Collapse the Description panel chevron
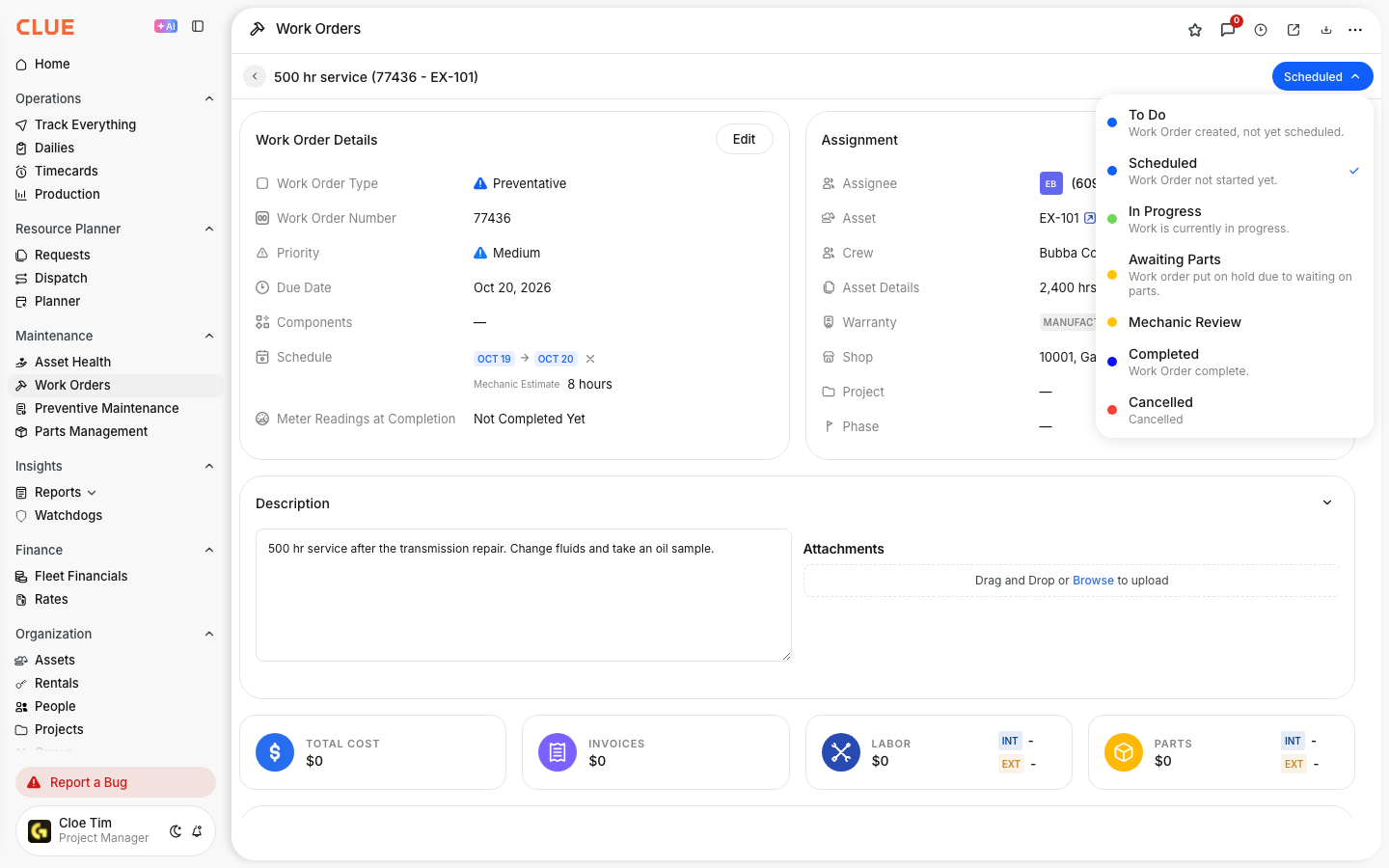Viewport: 1389px width, 868px height. 1327,502
